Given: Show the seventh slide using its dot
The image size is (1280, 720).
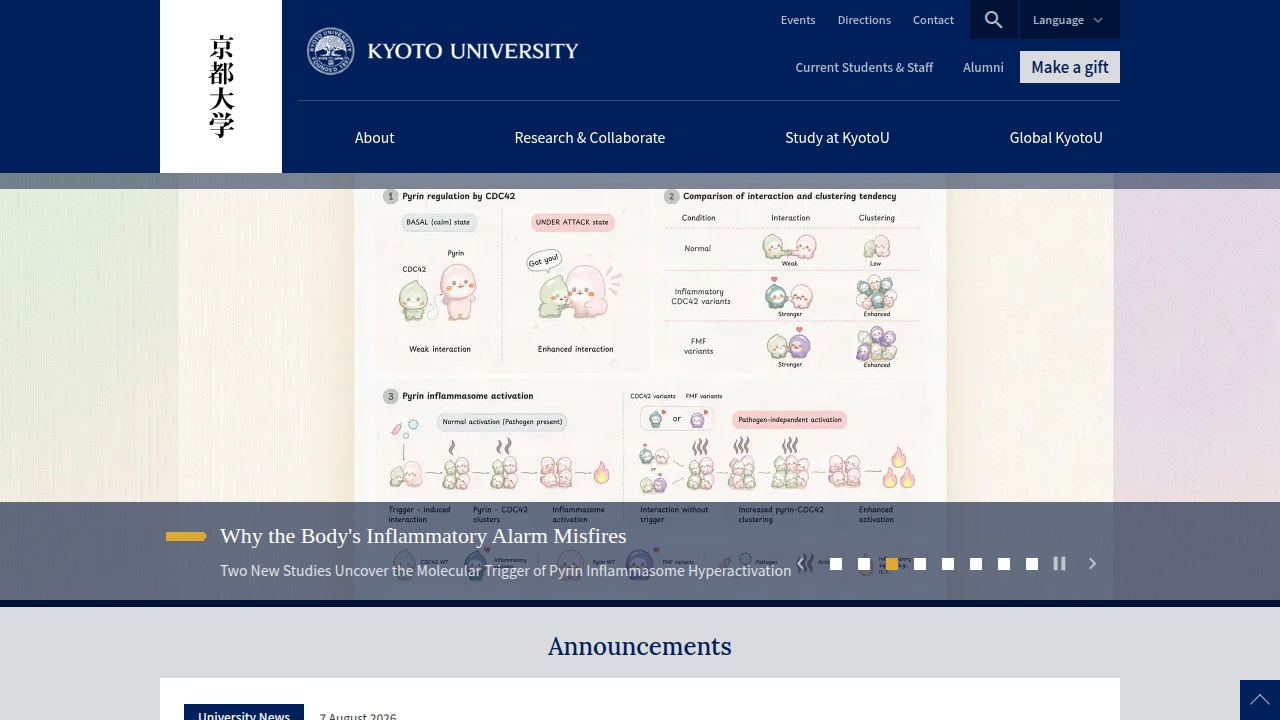Looking at the screenshot, I should (x=1004, y=564).
